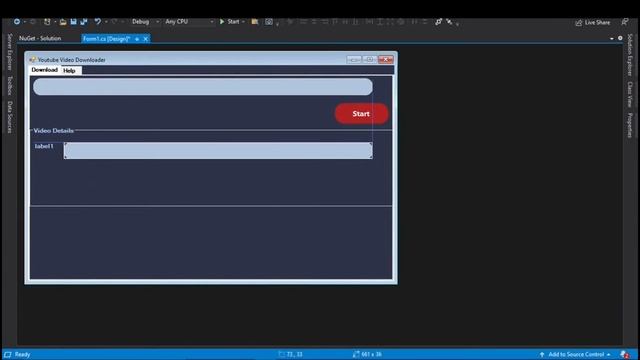
Task: Click the Navigate Backward toolbar icon
Action: click(x=17, y=22)
